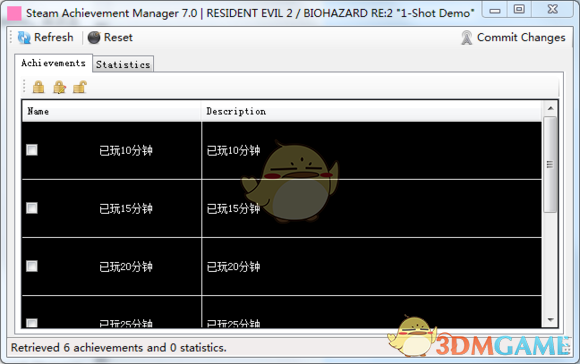Click the Commit Changes button text
This screenshot has height=364, width=580.
pyautogui.click(x=521, y=37)
